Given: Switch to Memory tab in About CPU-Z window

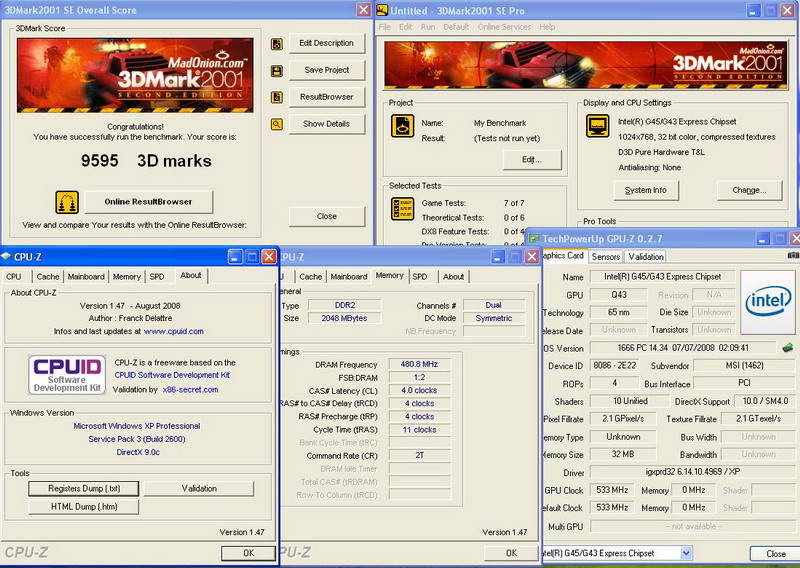Looking at the screenshot, I should point(127,277).
